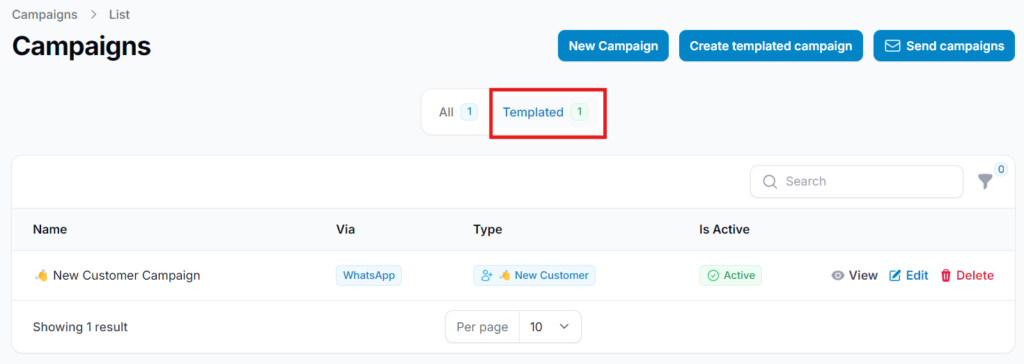The image size is (1024, 364).
Task: Click the WhatsApp badge in Via column
Action: pos(369,276)
